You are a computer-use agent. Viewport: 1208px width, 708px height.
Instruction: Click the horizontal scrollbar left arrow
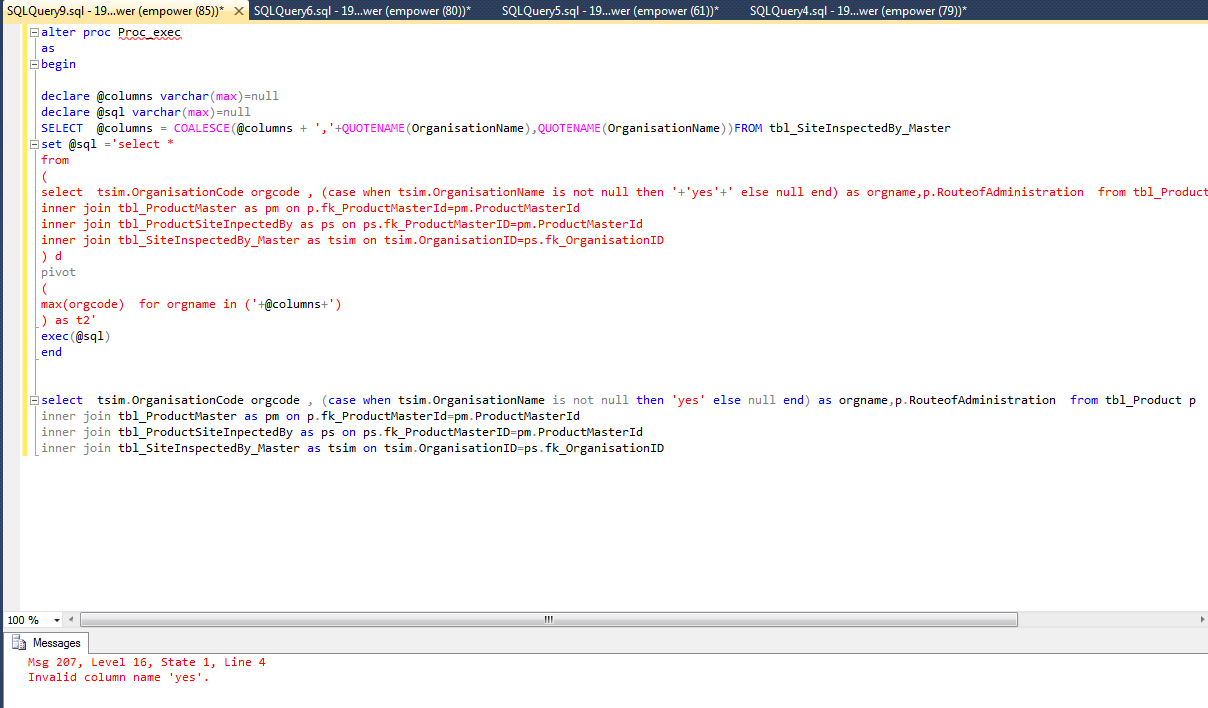[x=73, y=620]
